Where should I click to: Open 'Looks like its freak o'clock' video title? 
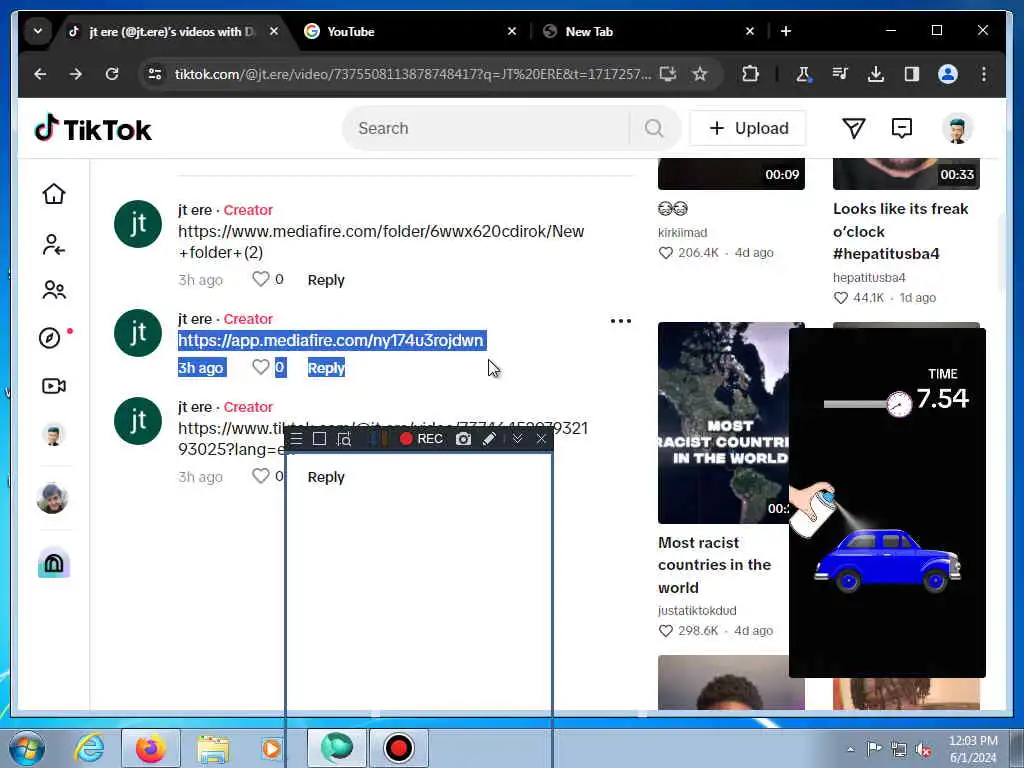click(901, 231)
